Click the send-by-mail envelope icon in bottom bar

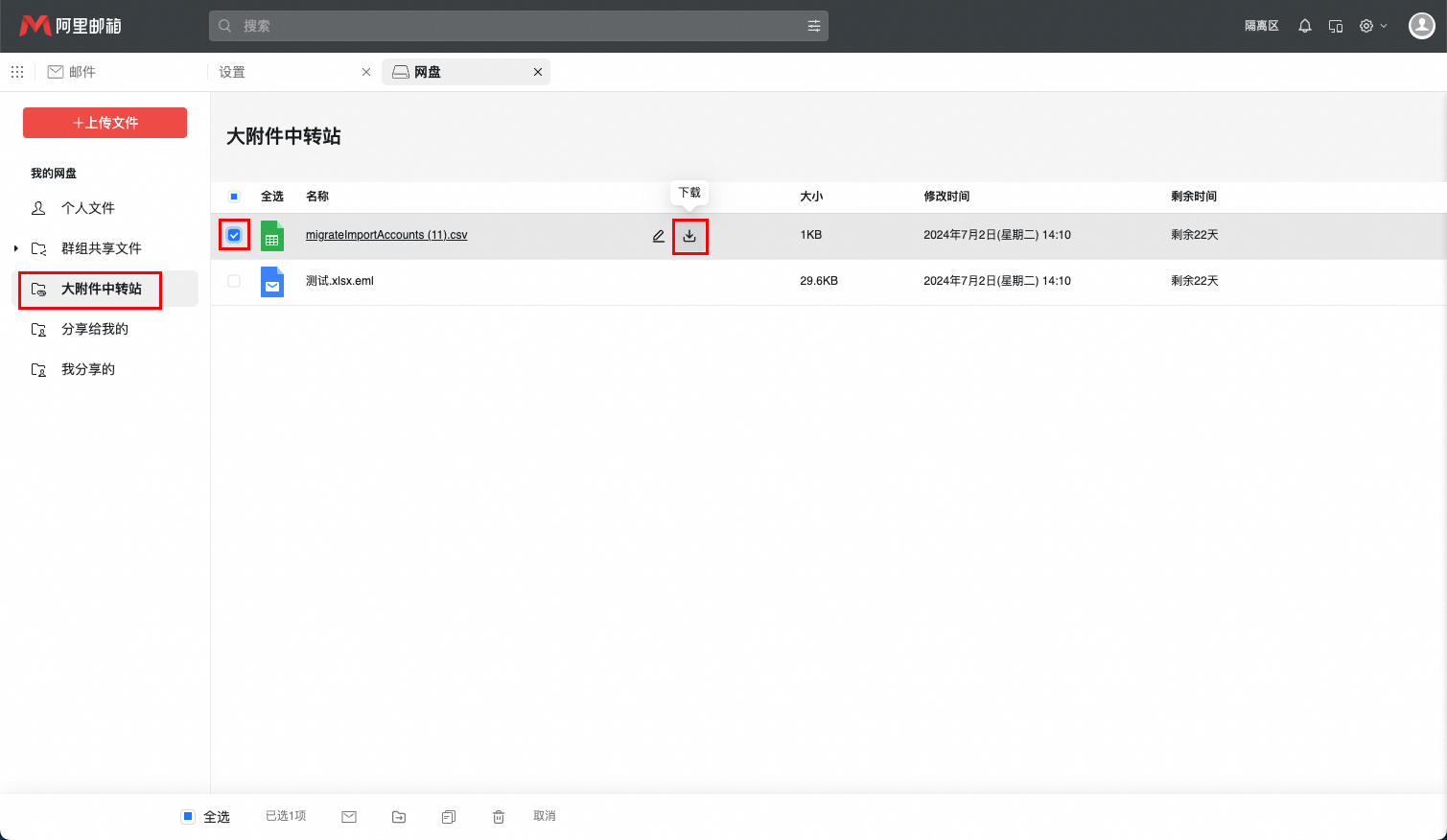pyautogui.click(x=349, y=817)
